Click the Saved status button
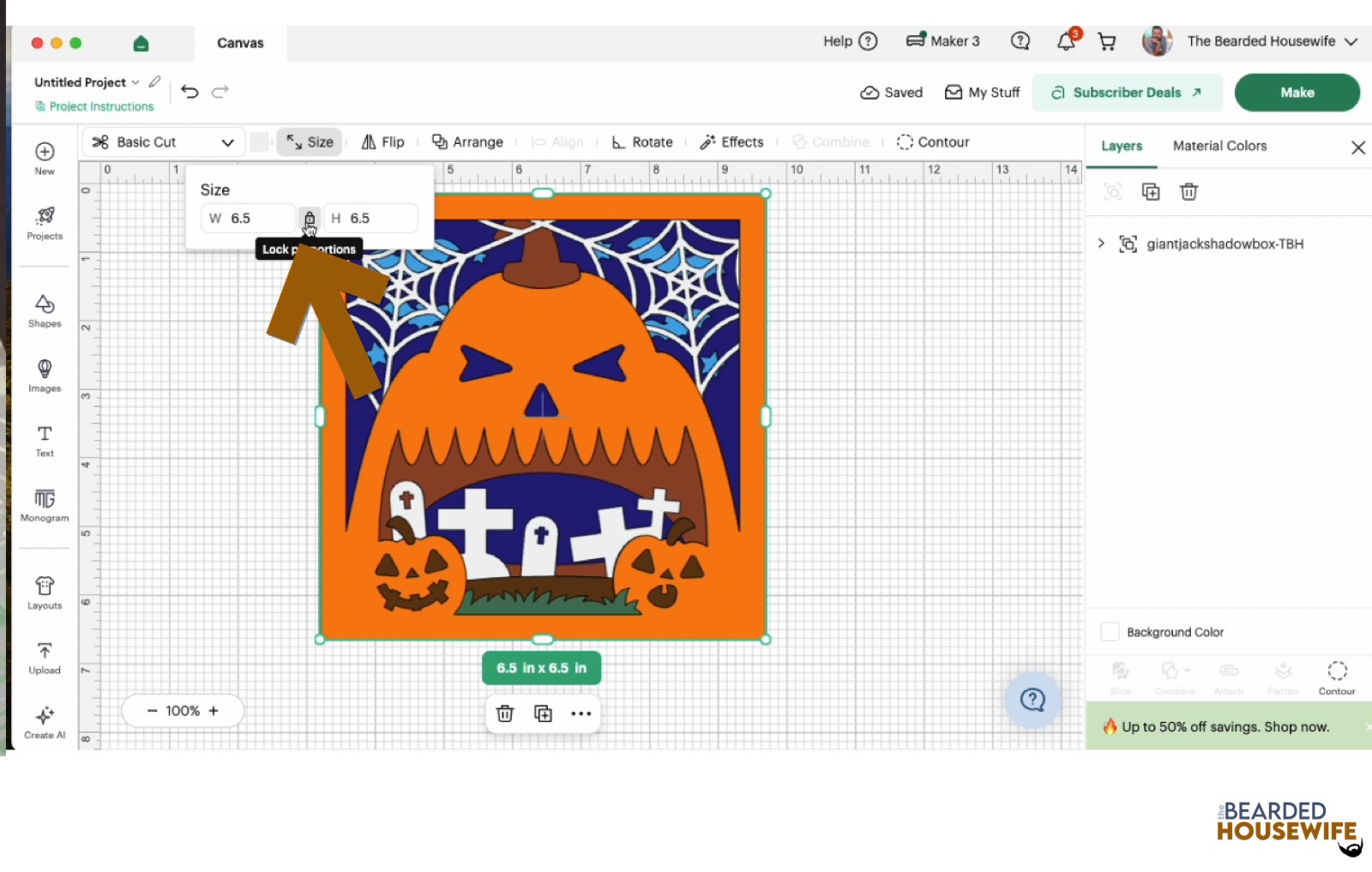Viewport: 1372px width, 872px height. (x=892, y=93)
